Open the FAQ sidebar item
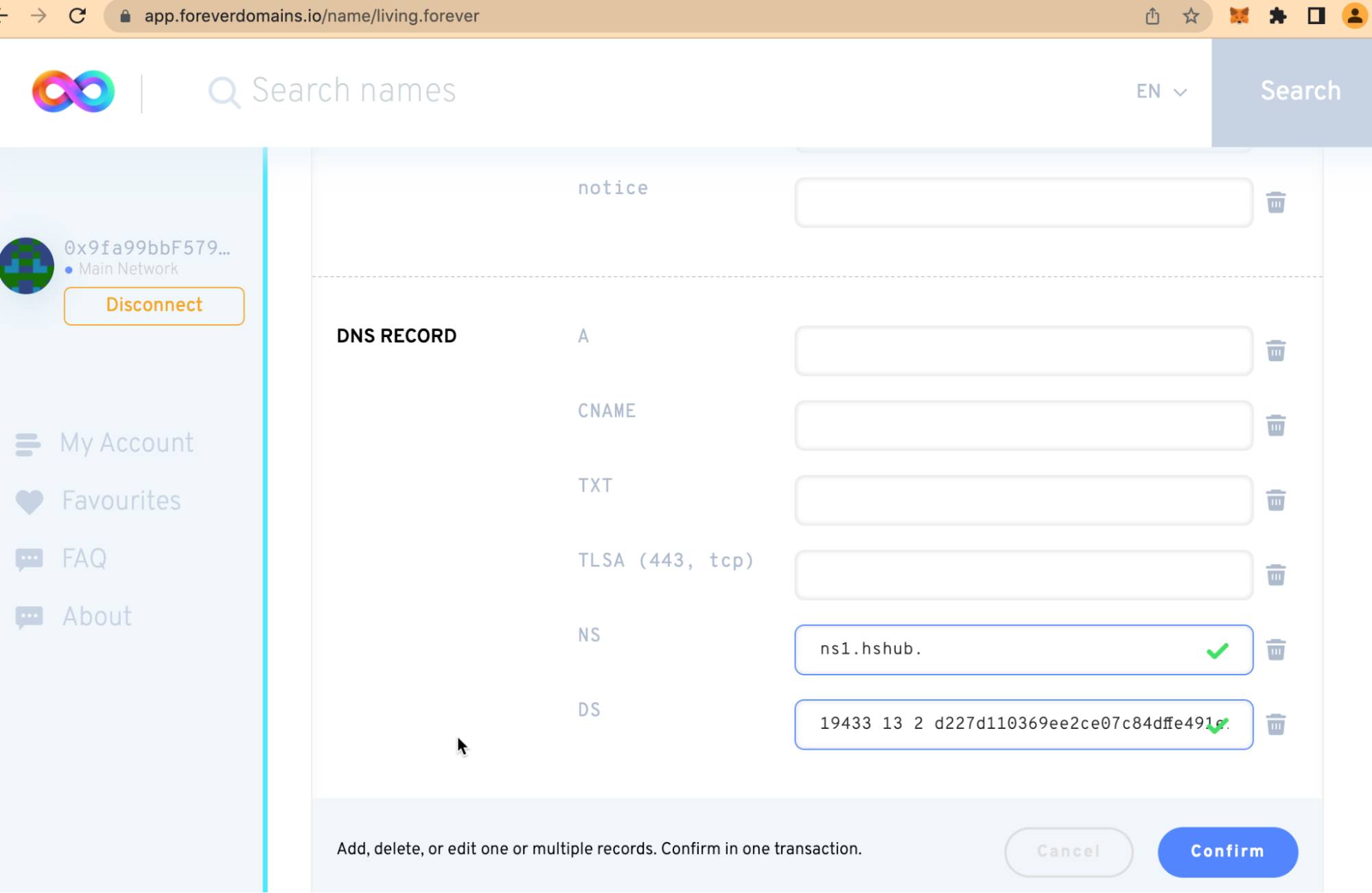Viewport: 1372px width, 893px height. [x=84, y=559]
